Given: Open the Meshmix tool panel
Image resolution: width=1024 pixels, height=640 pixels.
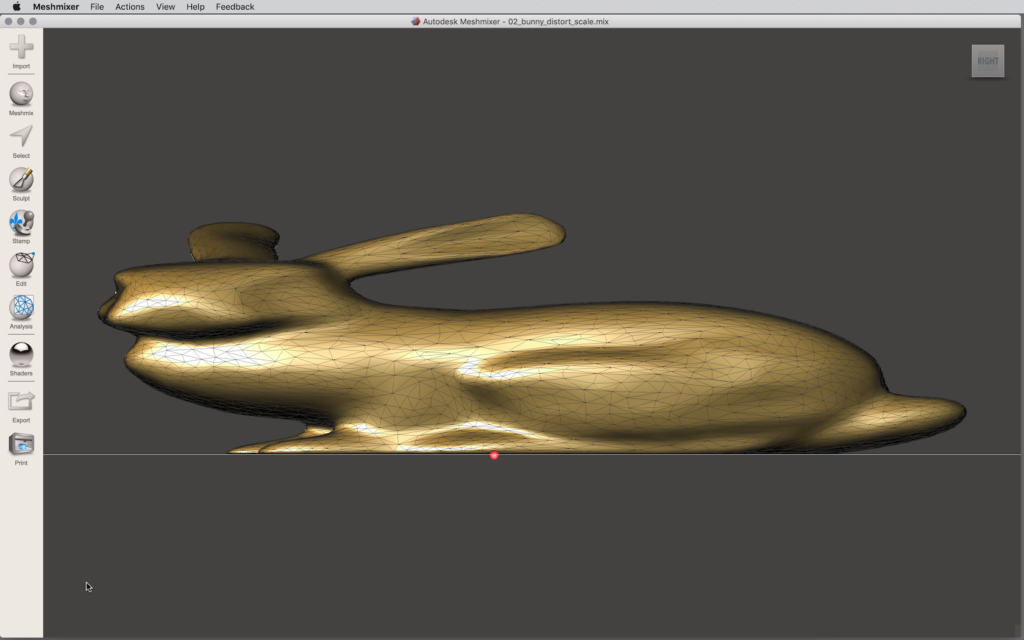Looking at the screenshot, I should (21, 94).
